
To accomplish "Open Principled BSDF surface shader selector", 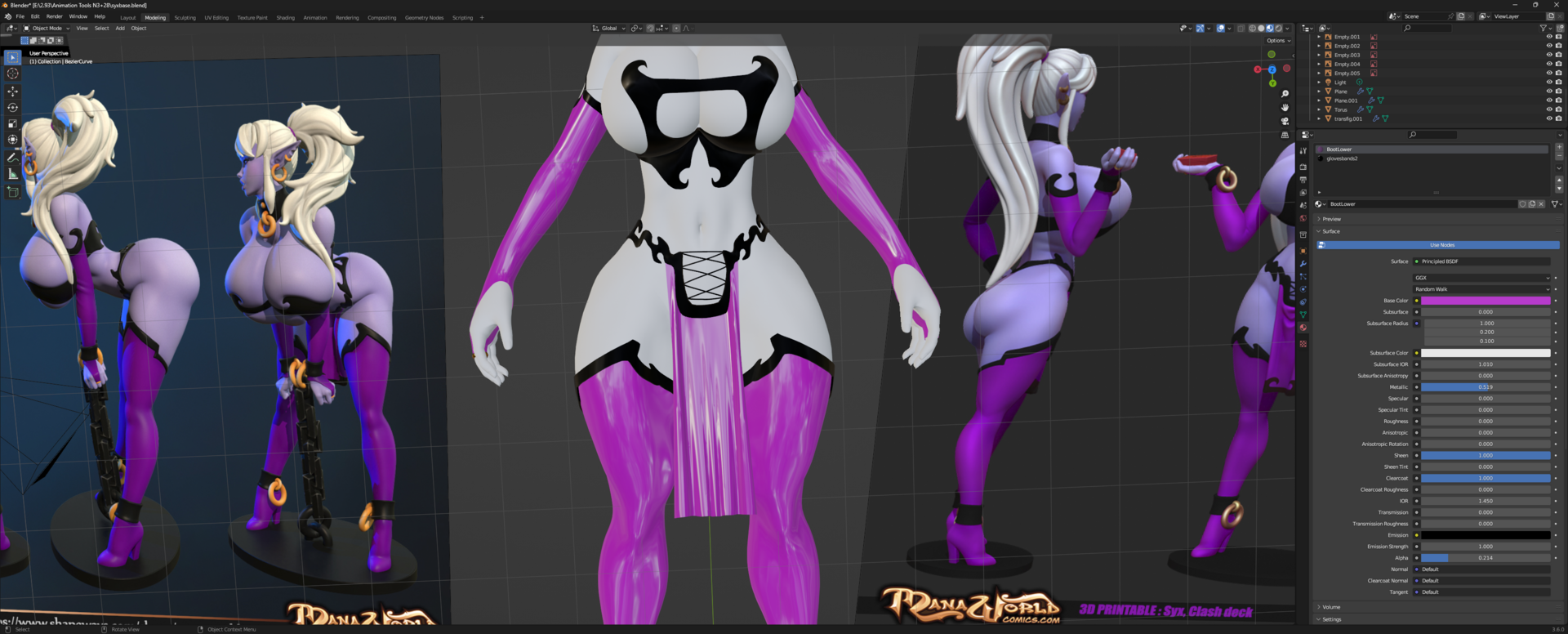I will click(x=1482, y=261).
